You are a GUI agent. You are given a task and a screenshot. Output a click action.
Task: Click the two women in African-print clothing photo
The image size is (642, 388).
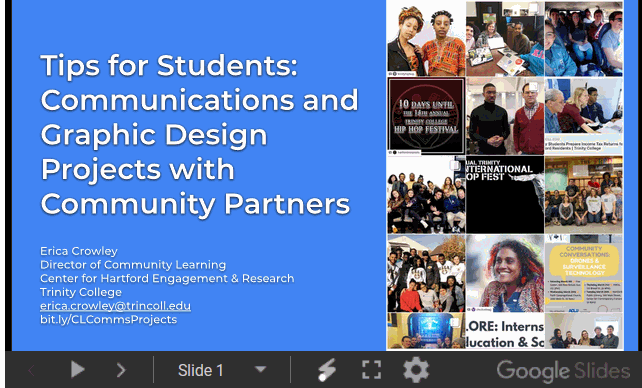pos(426,38)
